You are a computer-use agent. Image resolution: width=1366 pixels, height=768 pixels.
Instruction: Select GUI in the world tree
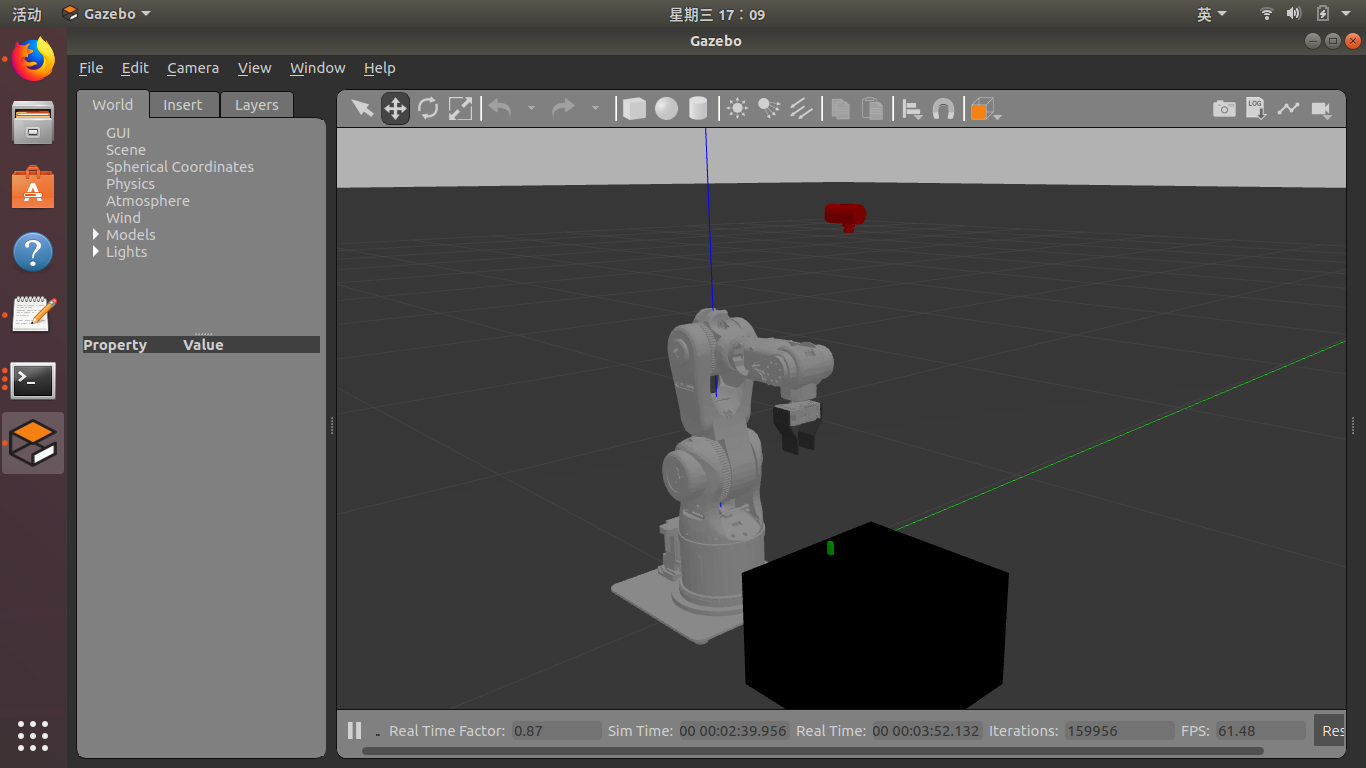tap(118, 133)
